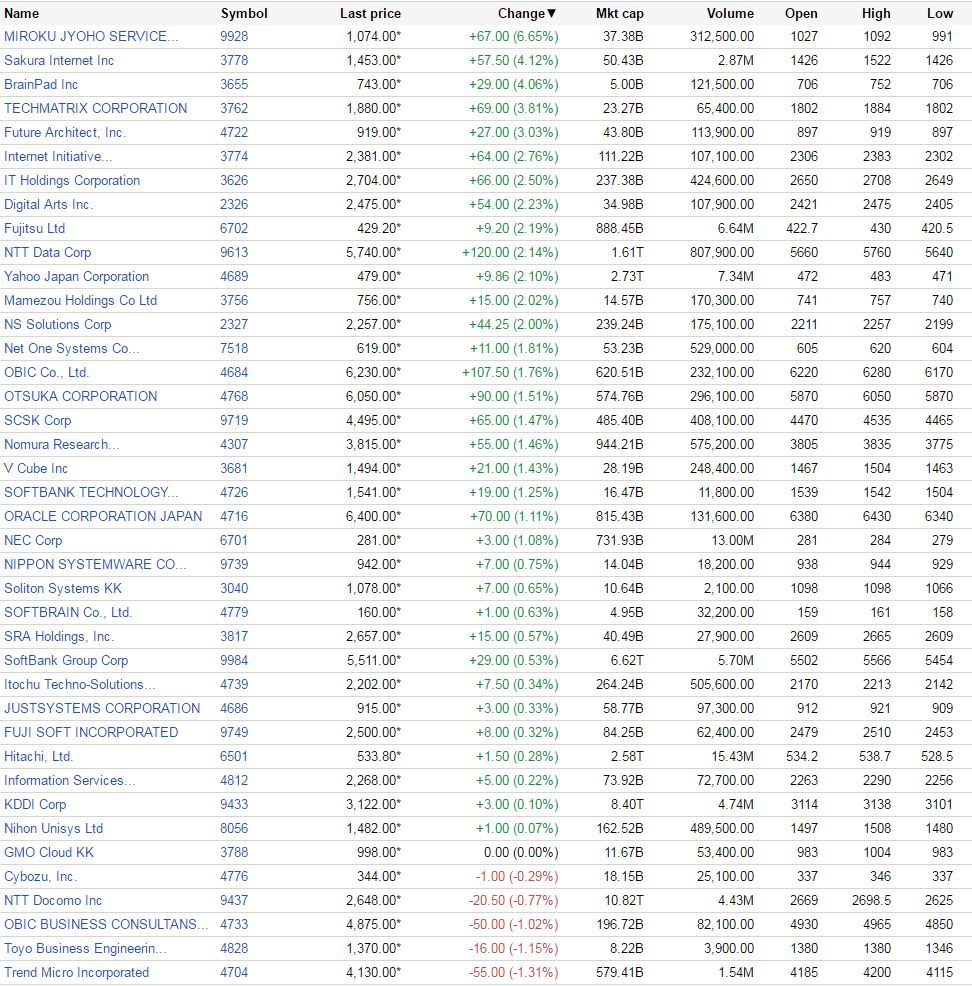
Task: Open NIPPON SYSTEMWARE CO link
Action: point(95,564)
